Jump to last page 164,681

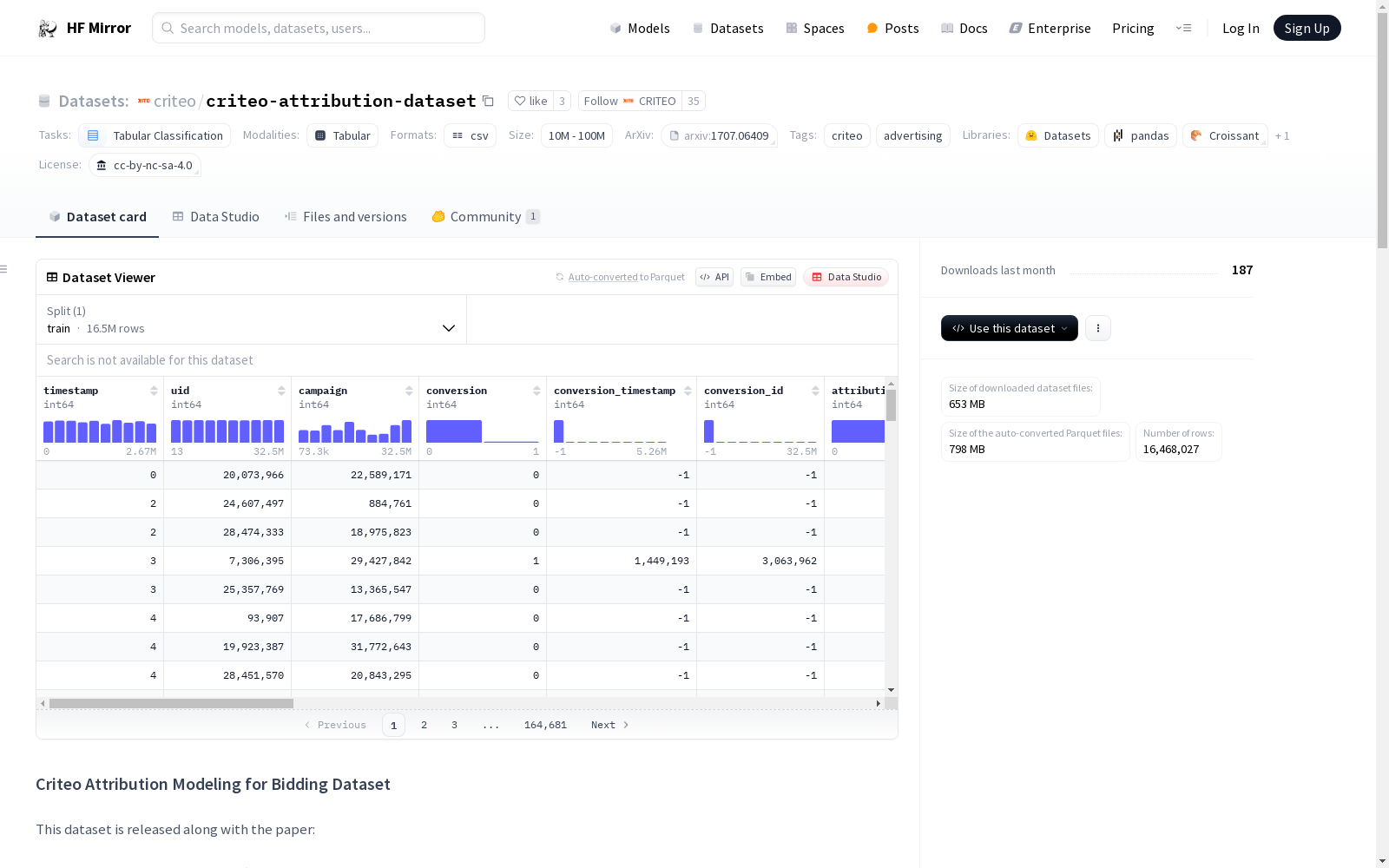[x=545, y=725]
